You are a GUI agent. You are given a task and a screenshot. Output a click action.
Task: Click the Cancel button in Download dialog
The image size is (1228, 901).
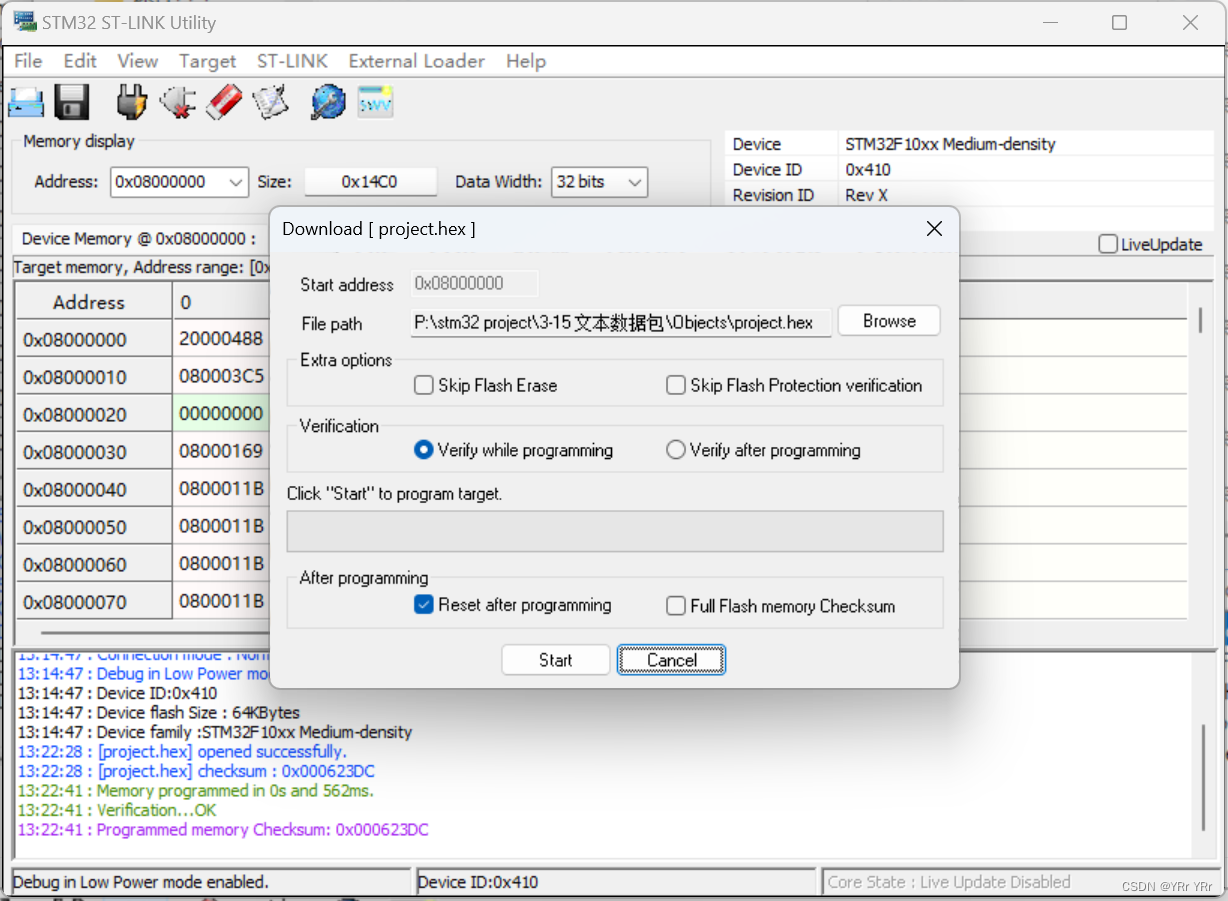tap(671, 660)
